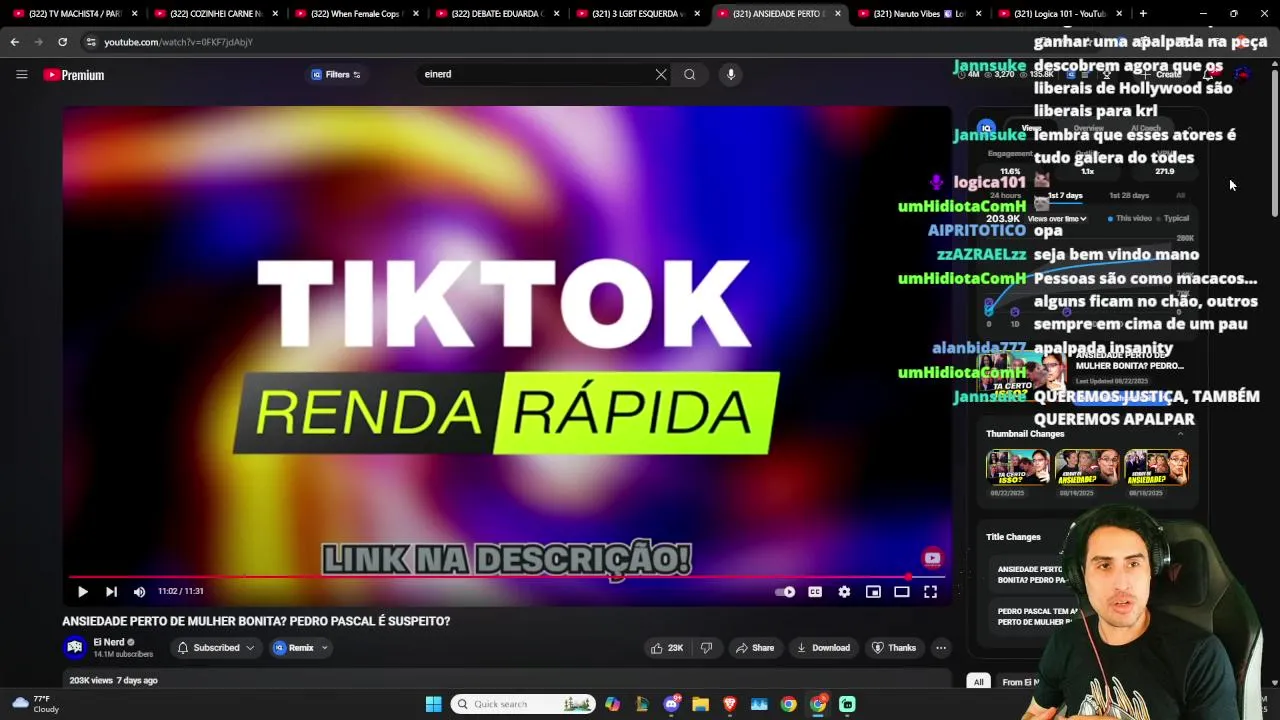Viewport: 1280px width, 720px height.
Task: Enable theater mode
Action: point(902,592)
